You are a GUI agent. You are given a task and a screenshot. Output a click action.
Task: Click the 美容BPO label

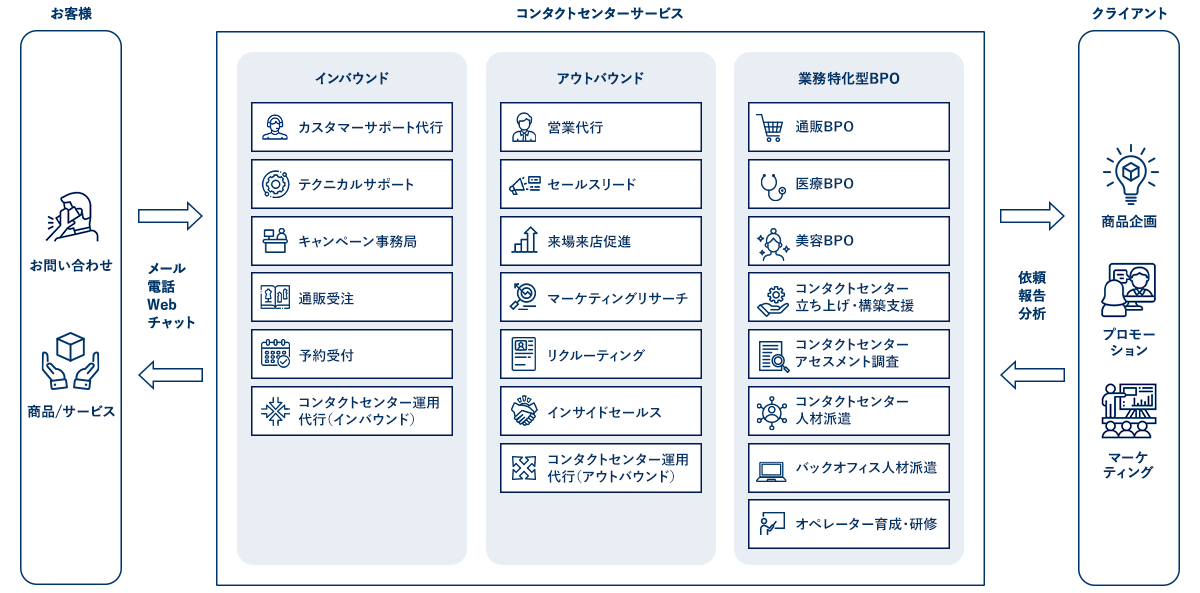click(x=824, y=241)
